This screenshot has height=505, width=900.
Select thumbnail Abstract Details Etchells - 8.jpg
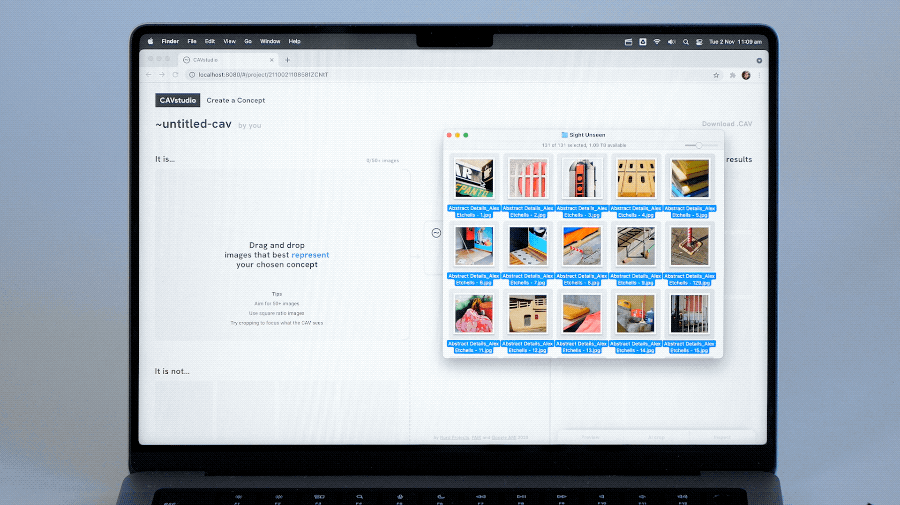tap(581, 246)
